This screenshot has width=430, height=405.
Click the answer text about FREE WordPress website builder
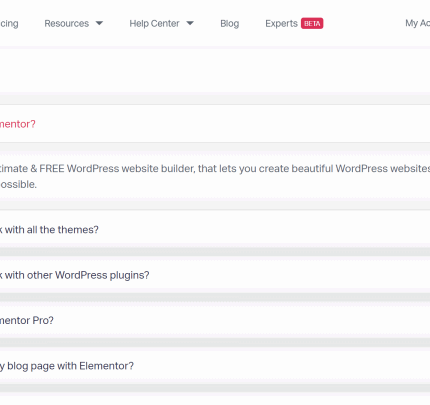click(215, 176)
